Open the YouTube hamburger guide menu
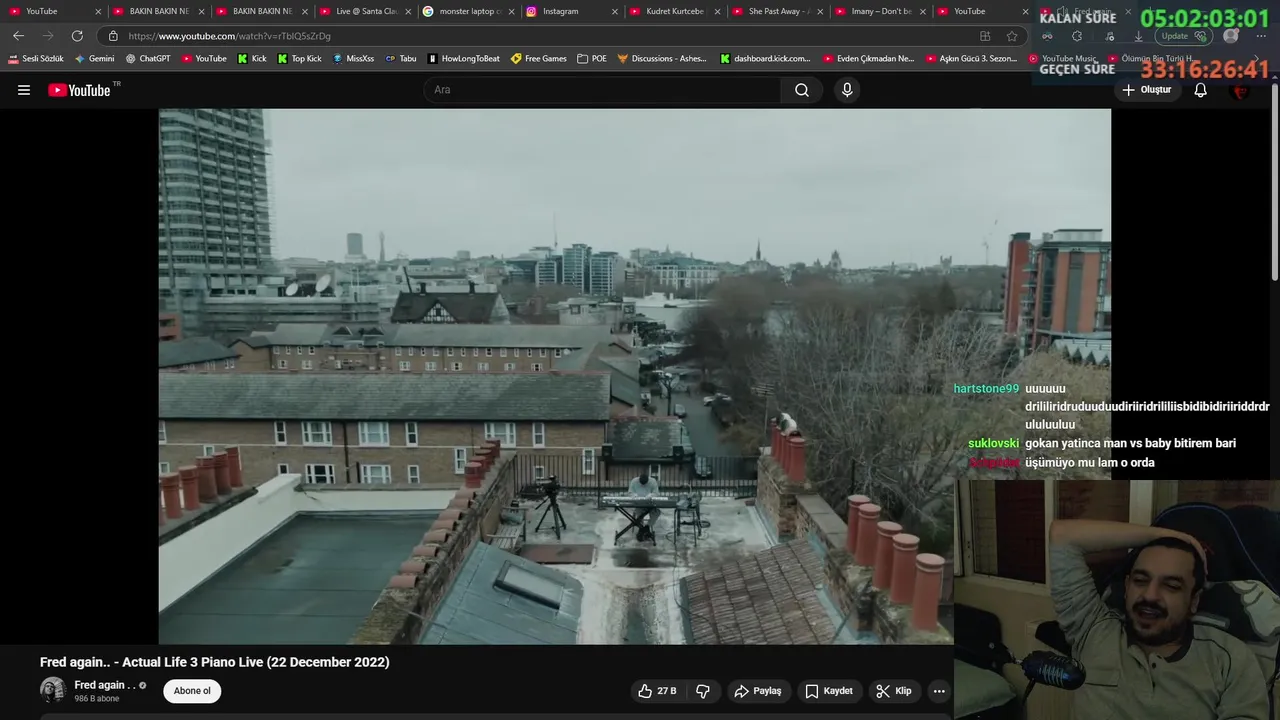 pyautogui.click(x=24, y=90)
